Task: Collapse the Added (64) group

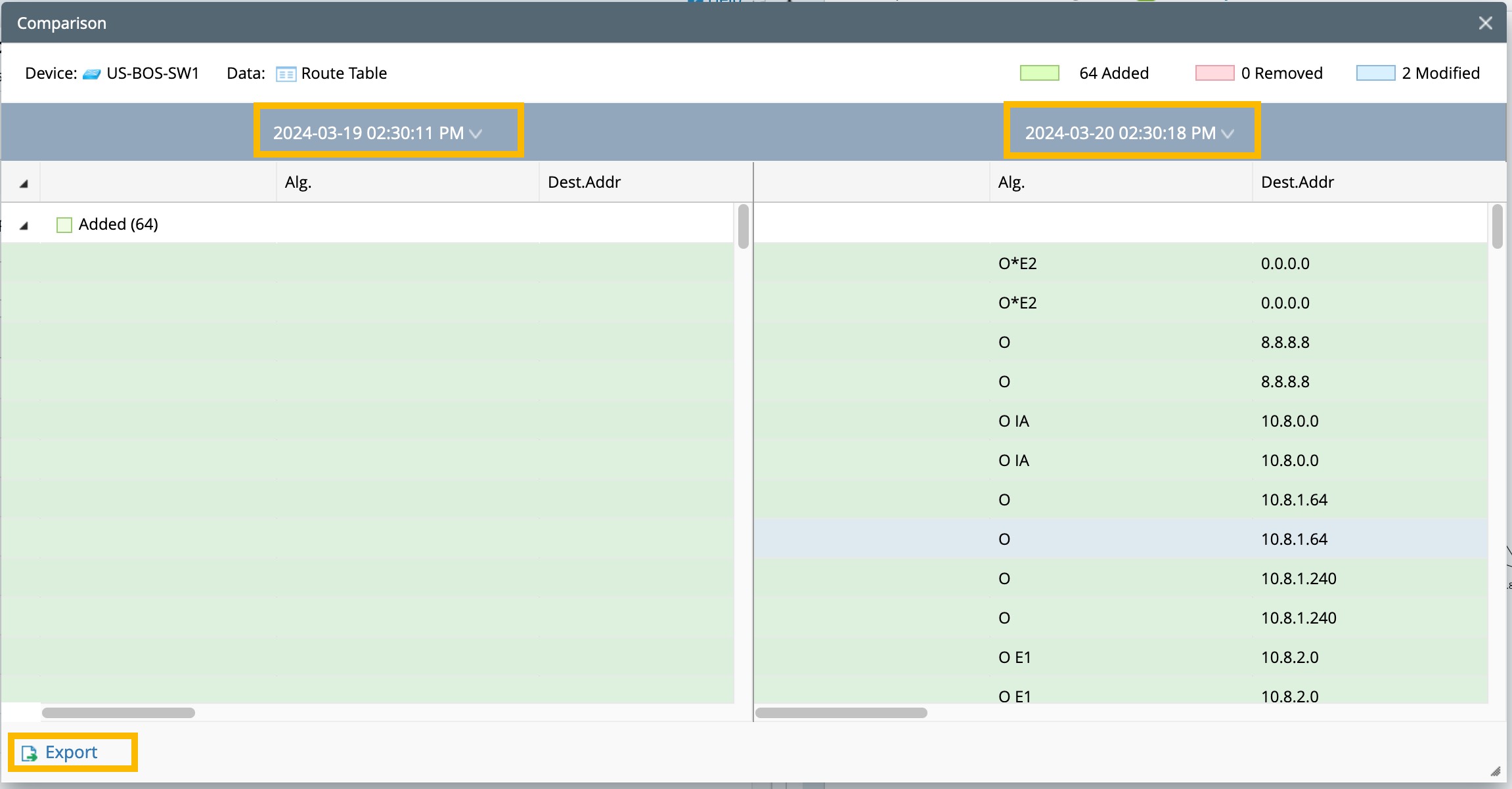Action: pyautogui.click(x=24, y=226)
